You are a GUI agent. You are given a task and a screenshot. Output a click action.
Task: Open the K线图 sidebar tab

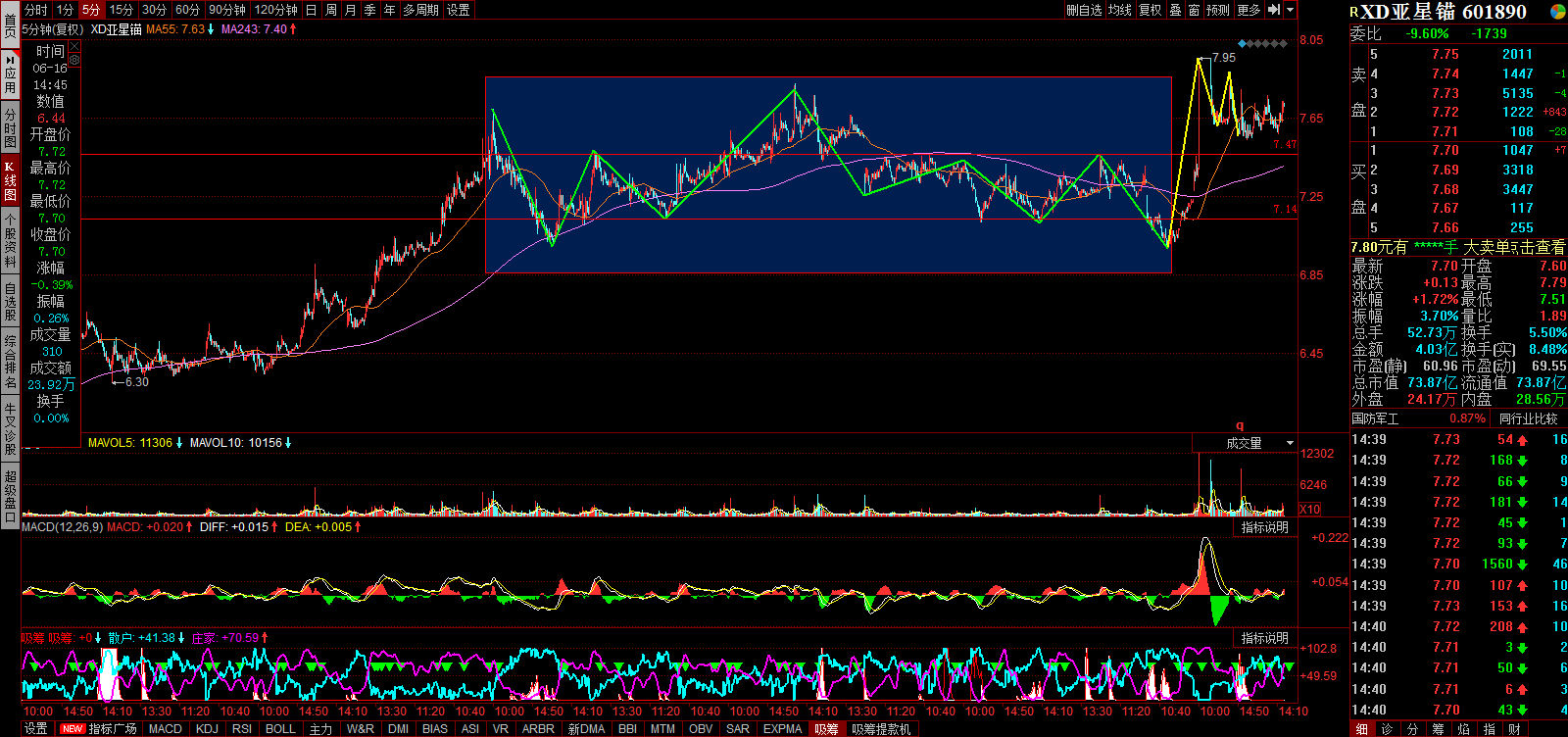point(10,179)
